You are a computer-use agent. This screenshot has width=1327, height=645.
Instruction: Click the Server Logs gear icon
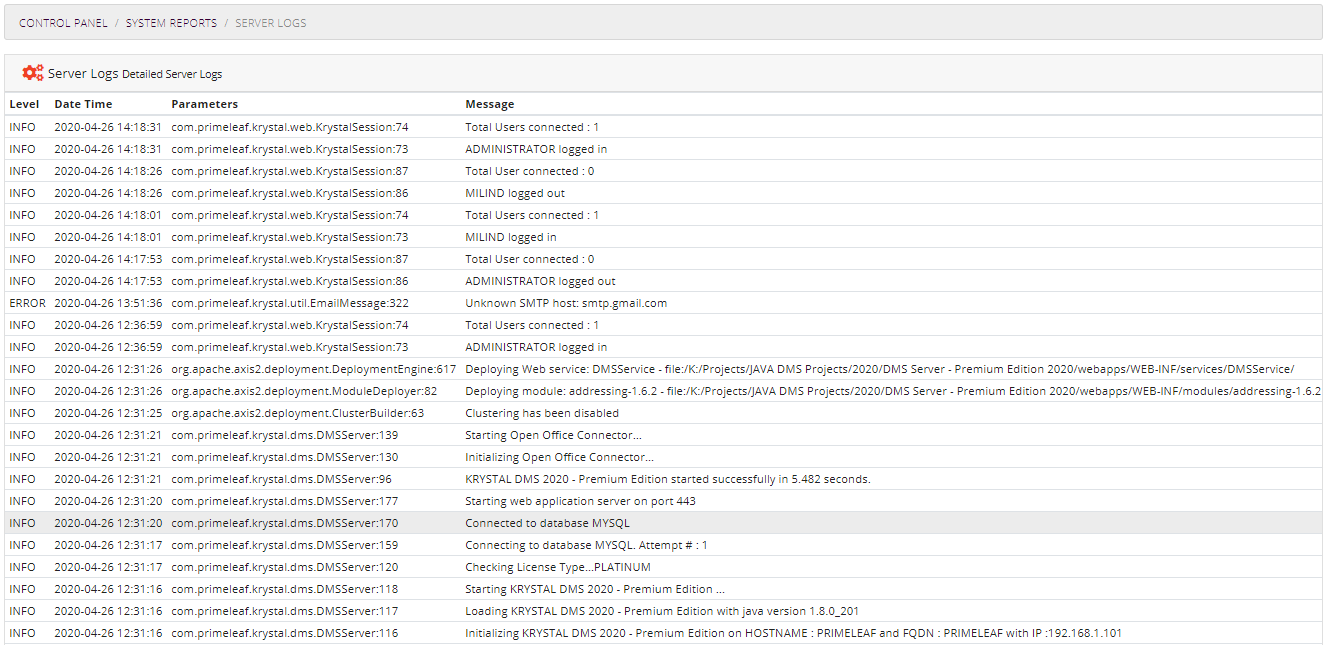tap(31, 72)
